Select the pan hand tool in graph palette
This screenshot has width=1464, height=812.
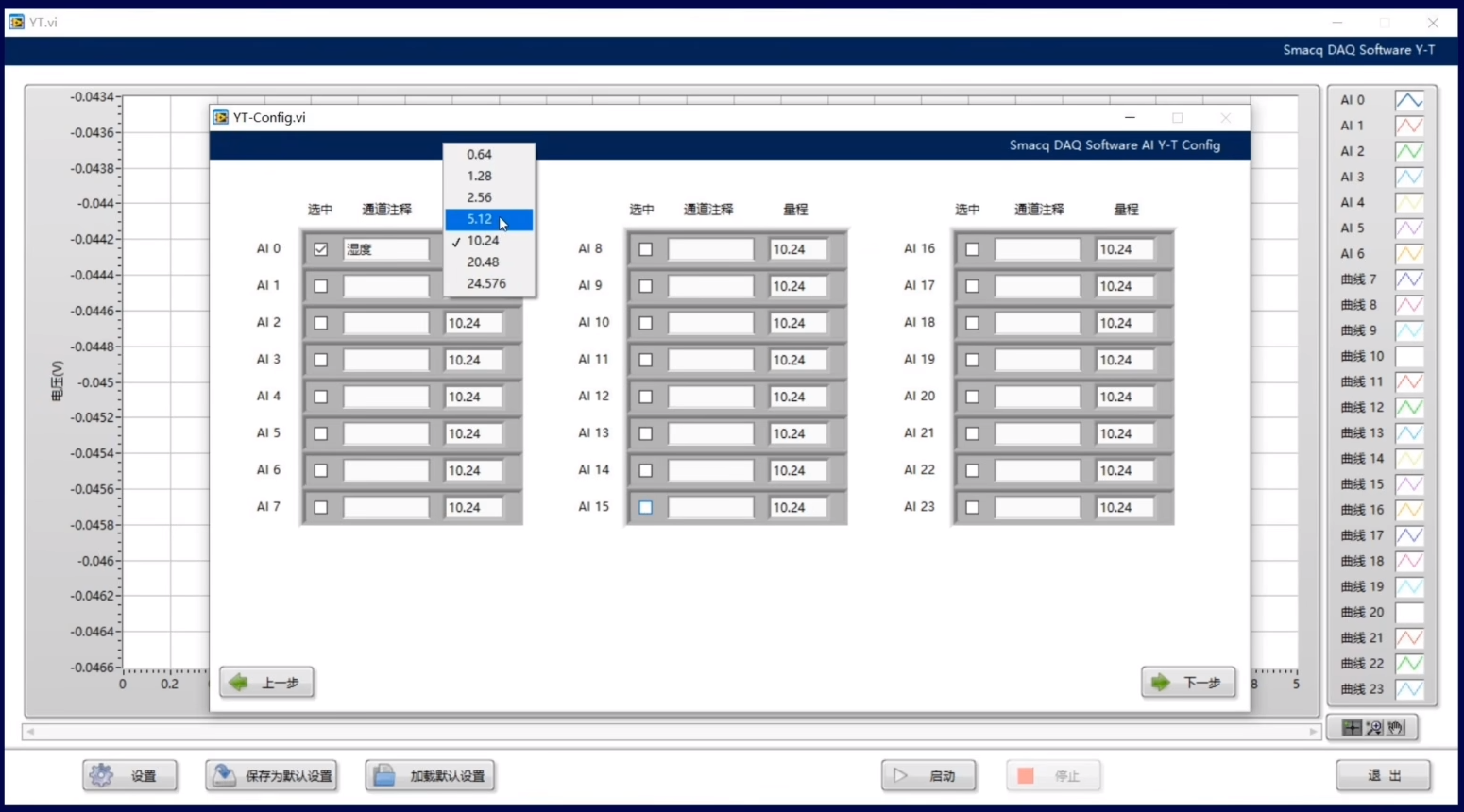pyautogui.click(x=1396, y=728)
